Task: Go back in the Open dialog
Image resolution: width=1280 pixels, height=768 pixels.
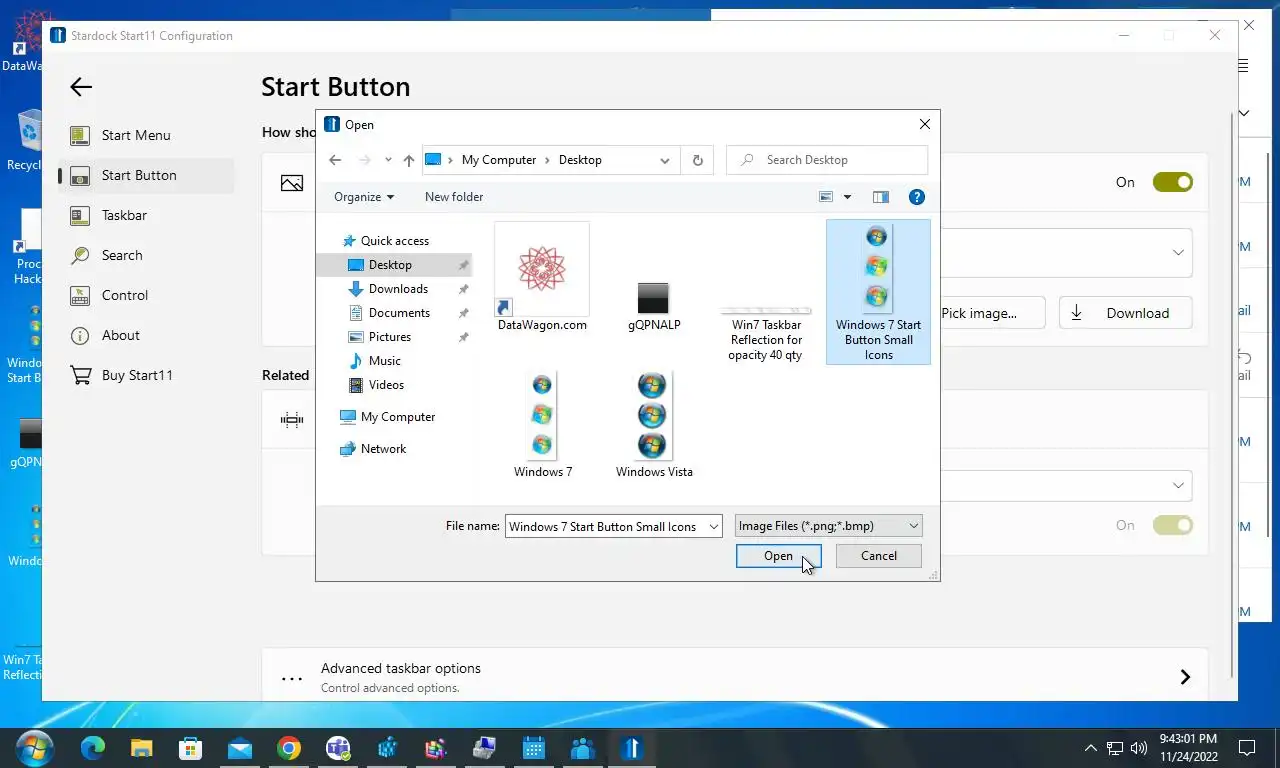Action: 335,160
